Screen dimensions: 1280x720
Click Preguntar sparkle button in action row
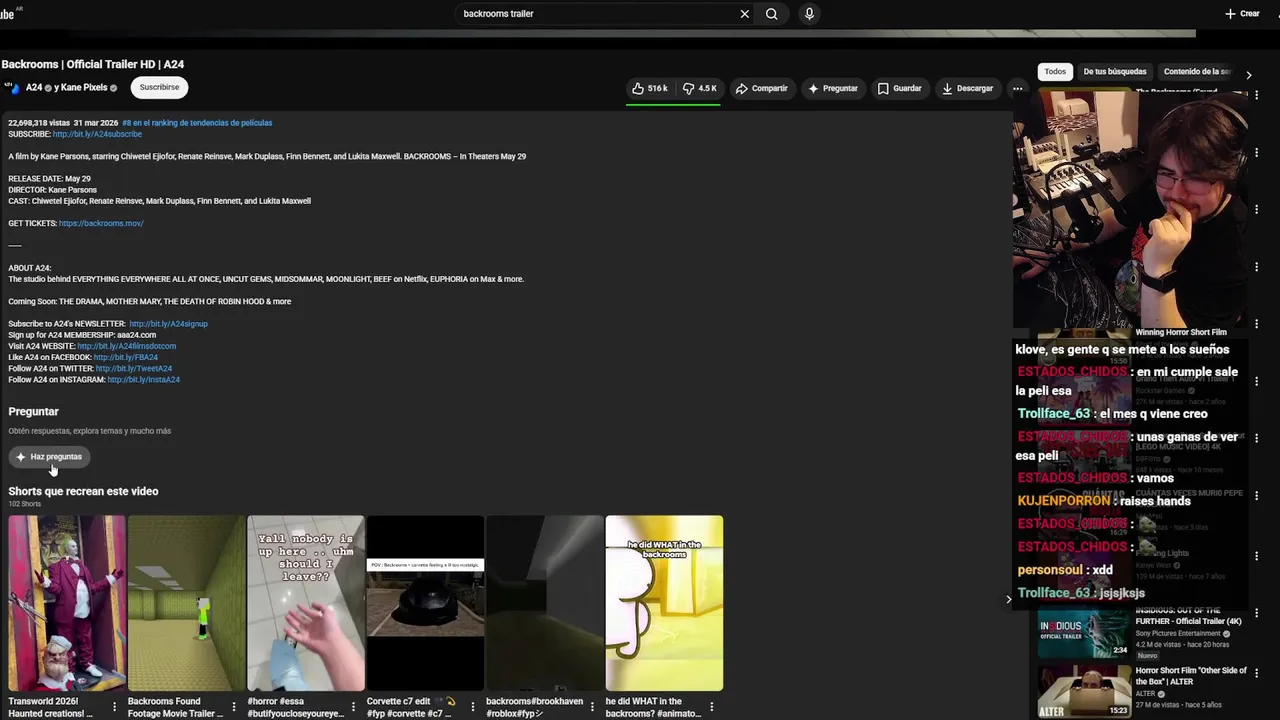(832, 88)
